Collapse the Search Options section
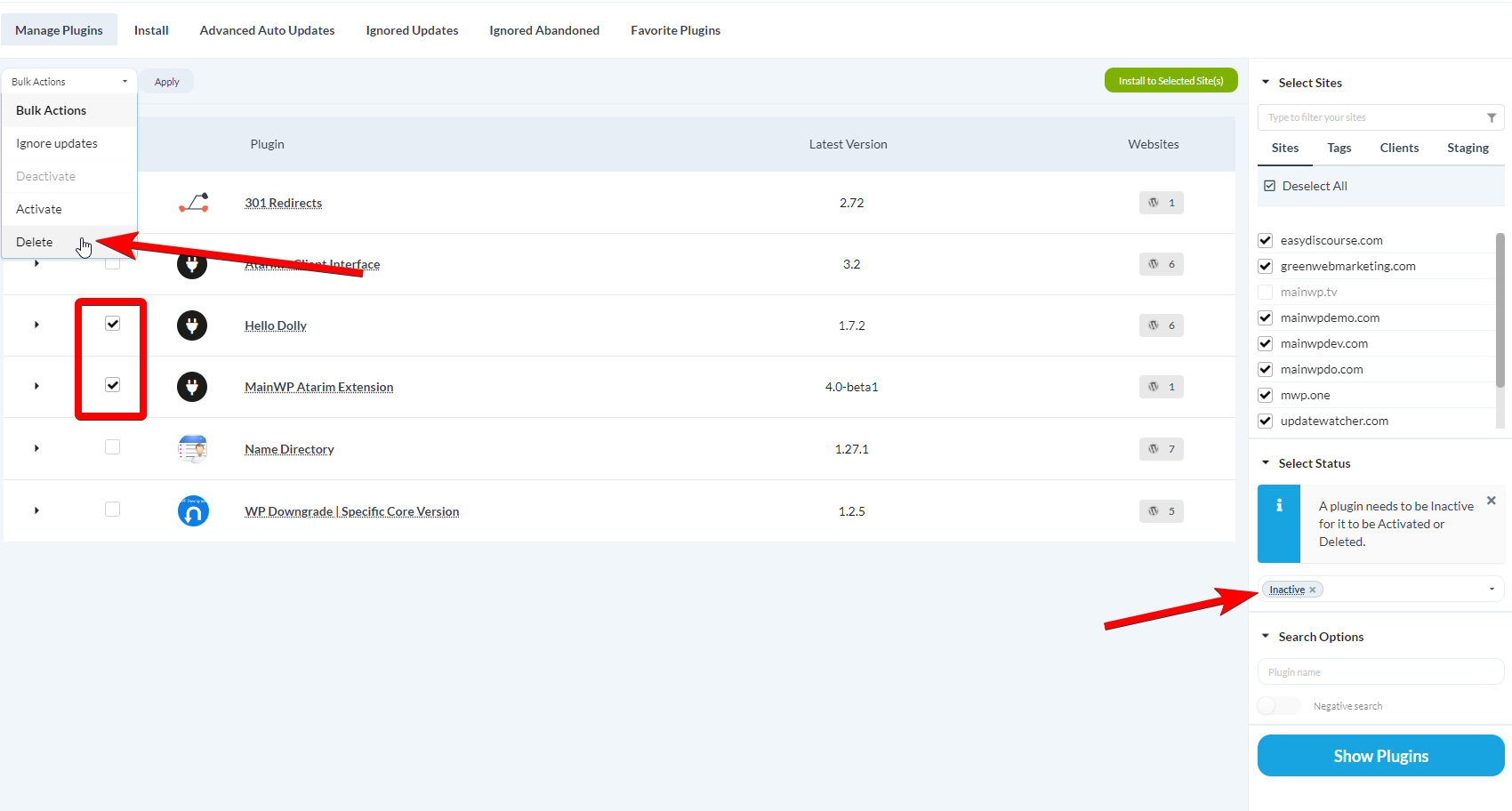The width and height of the screenshot is (1512, 811). [1266, 636]
